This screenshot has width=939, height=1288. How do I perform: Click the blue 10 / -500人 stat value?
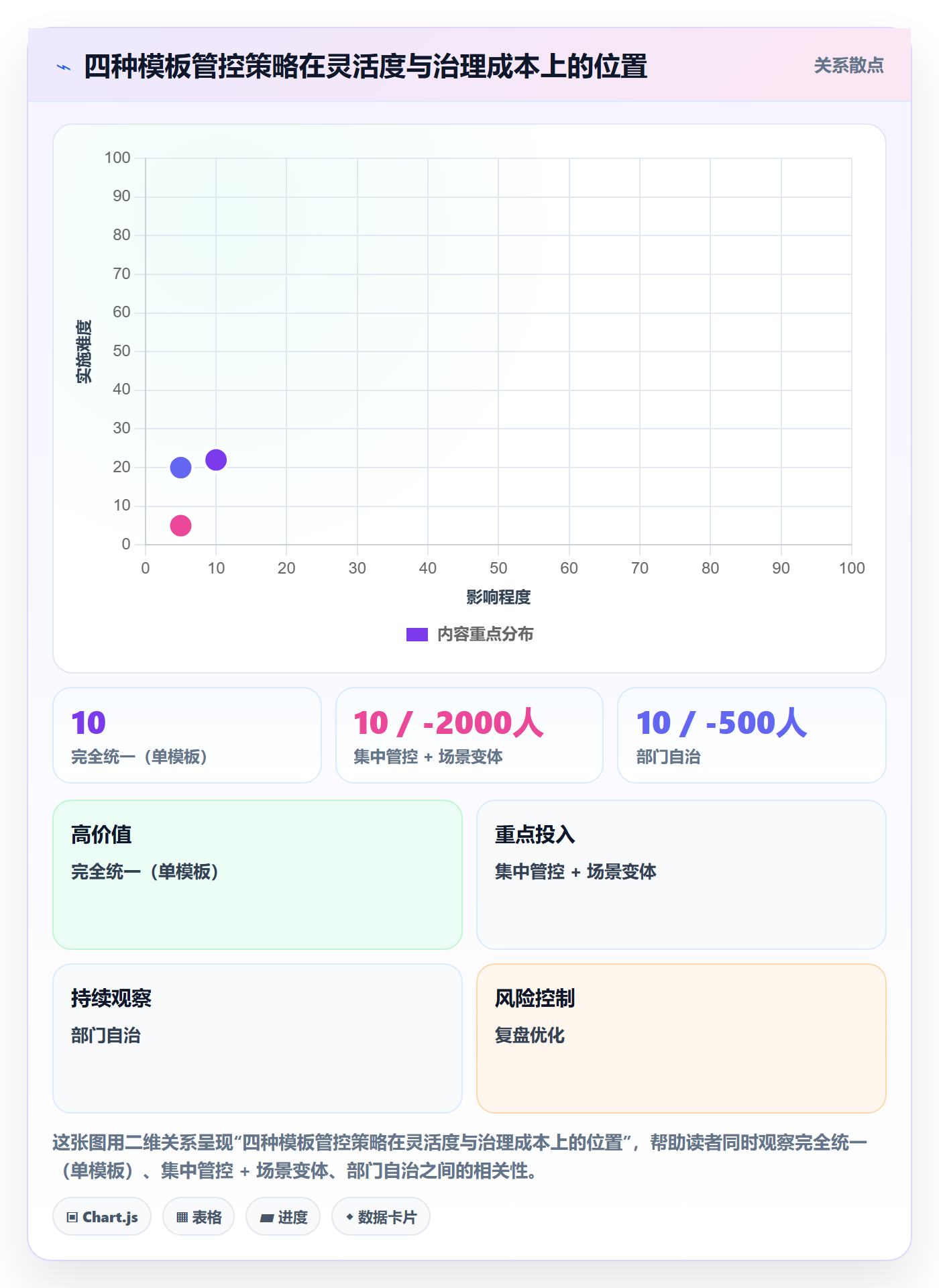(722, 723)
